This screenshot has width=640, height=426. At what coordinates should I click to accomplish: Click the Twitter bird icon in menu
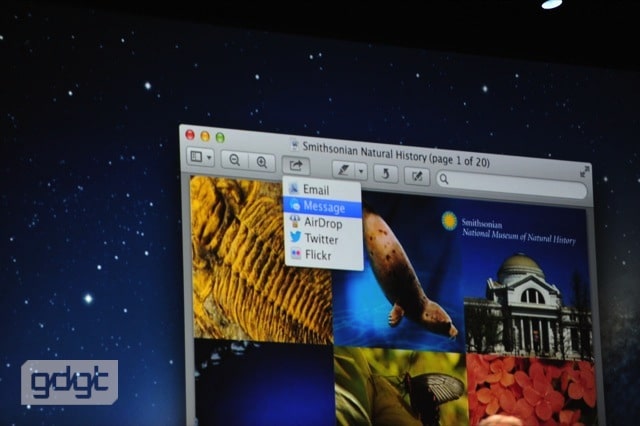pos(295,237)
